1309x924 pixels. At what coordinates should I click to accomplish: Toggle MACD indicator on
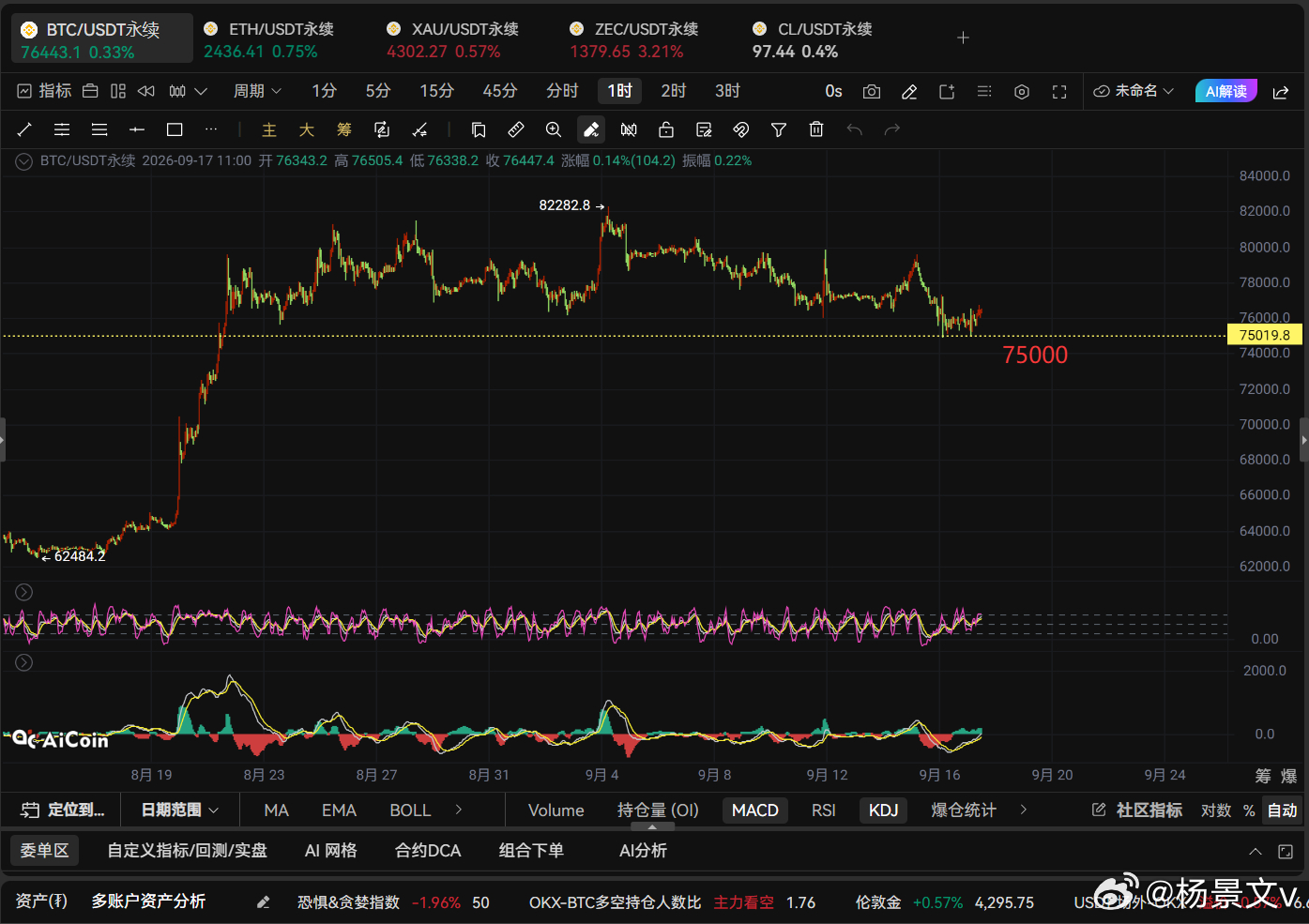coord(755,810)
